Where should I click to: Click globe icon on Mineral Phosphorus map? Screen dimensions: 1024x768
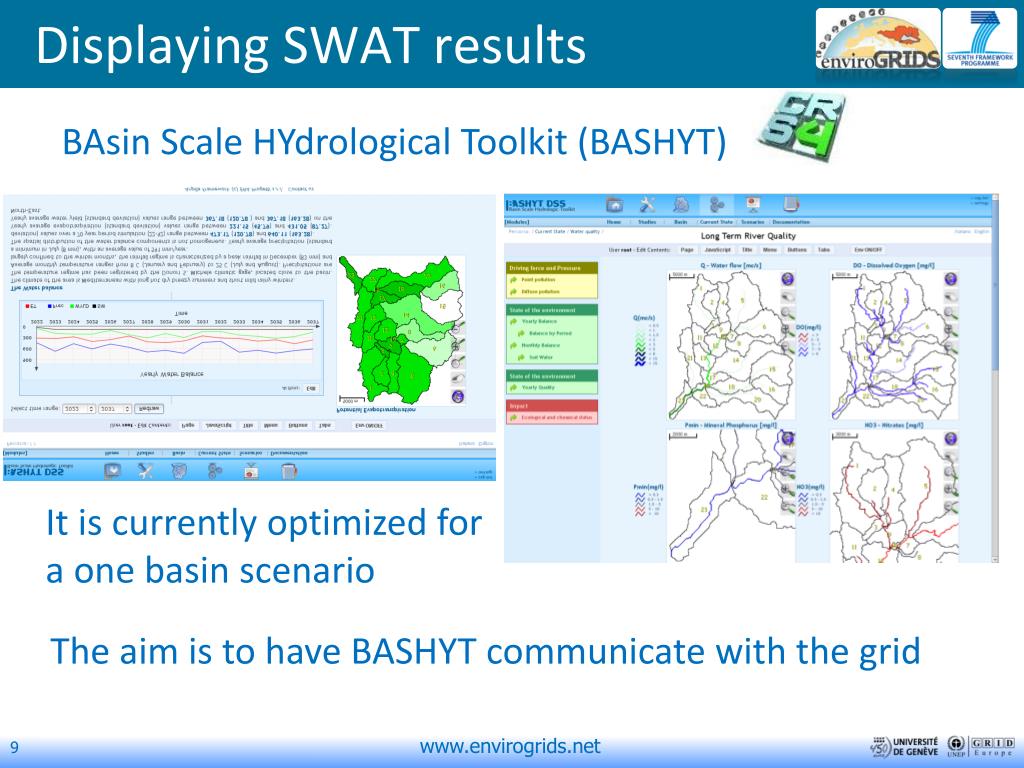(788, 438)
